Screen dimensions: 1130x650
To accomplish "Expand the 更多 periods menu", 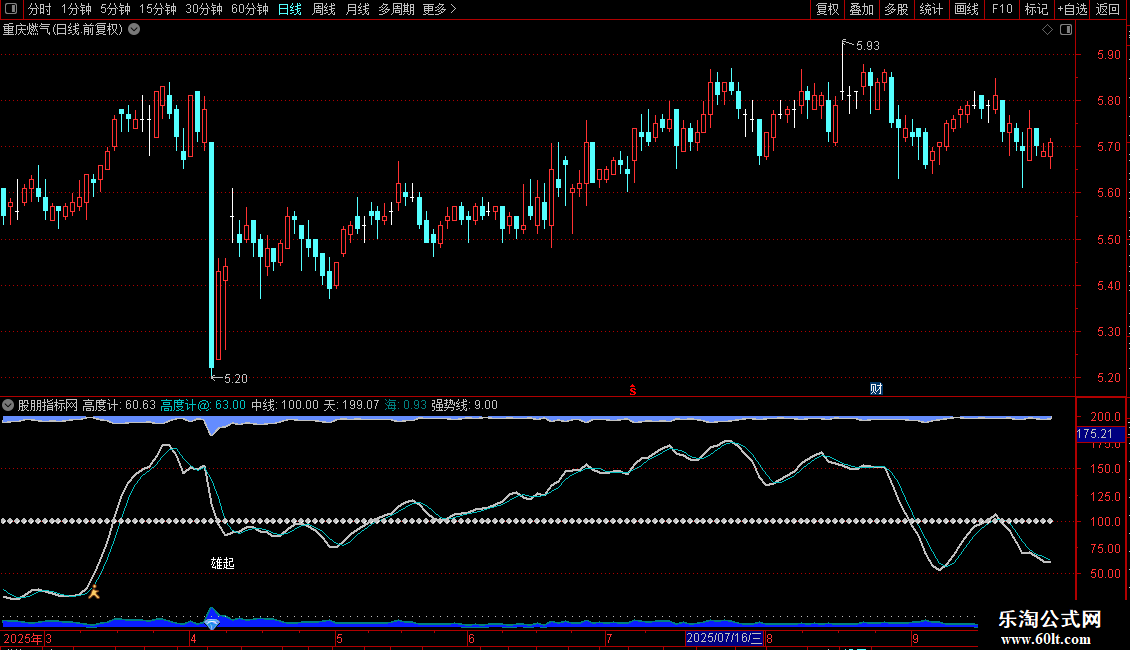I will click(439, 9).
